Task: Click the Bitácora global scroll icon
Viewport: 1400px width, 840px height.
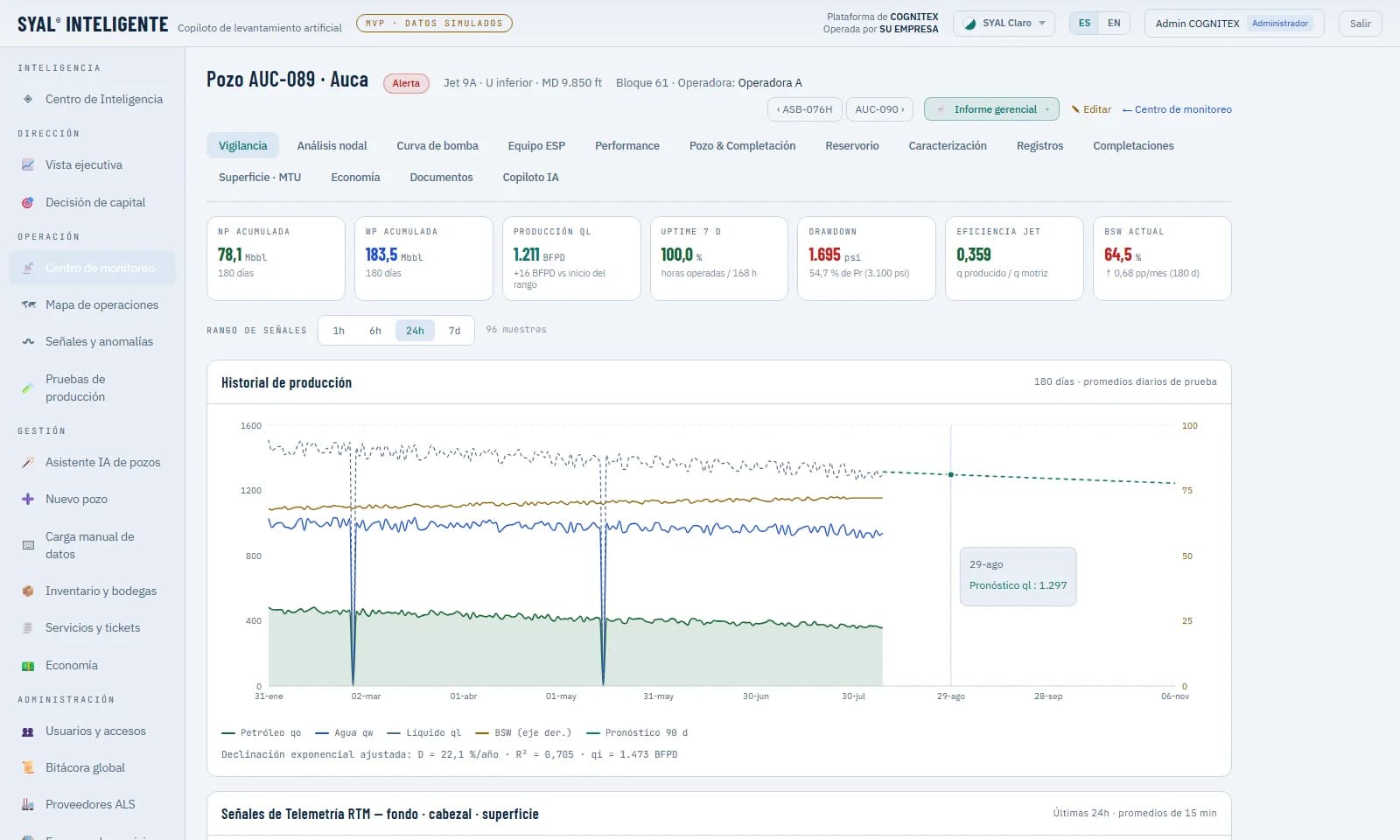Action: 28,767
